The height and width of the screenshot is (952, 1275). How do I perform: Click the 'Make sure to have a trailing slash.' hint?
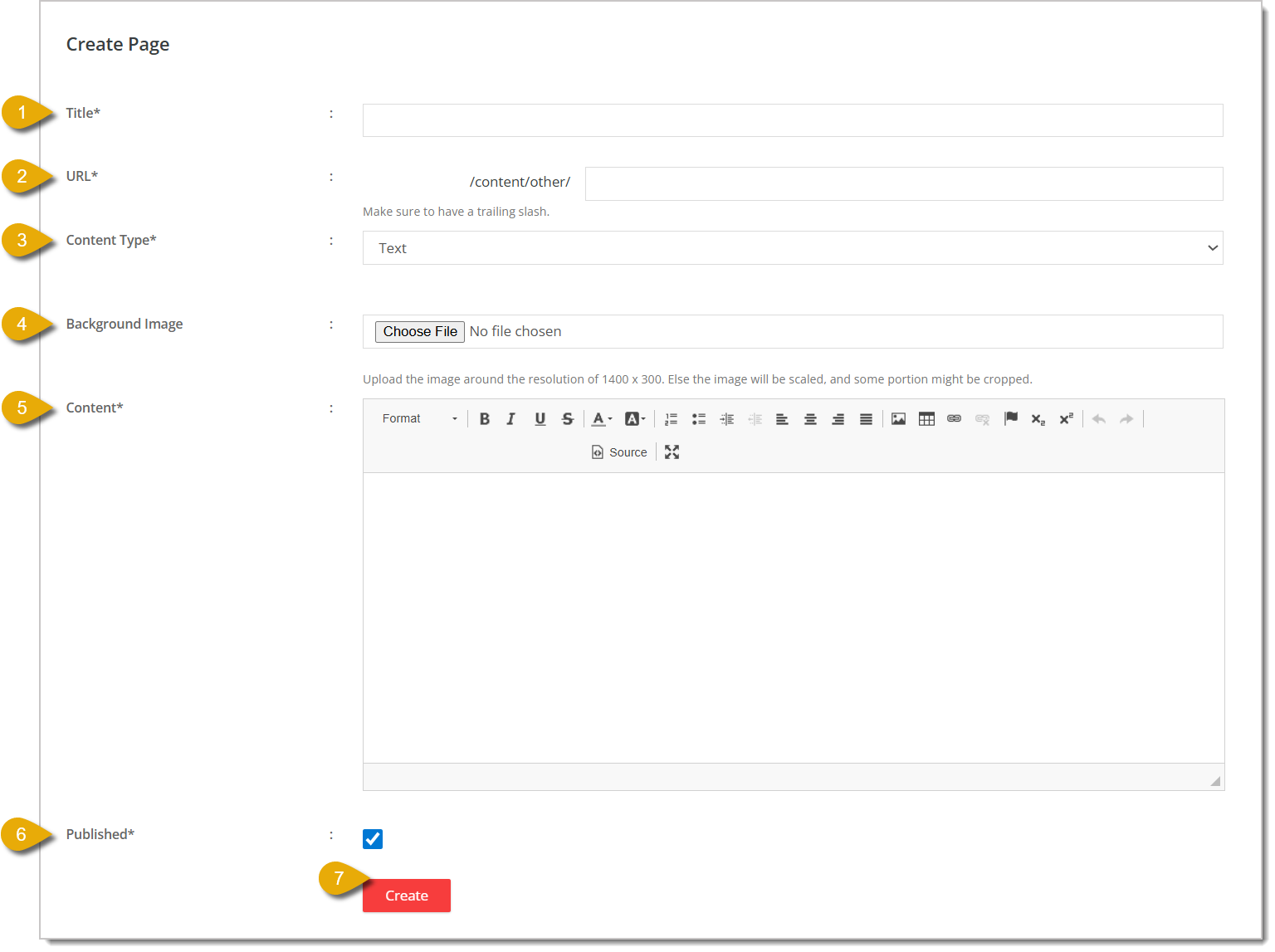click(456, 212)
